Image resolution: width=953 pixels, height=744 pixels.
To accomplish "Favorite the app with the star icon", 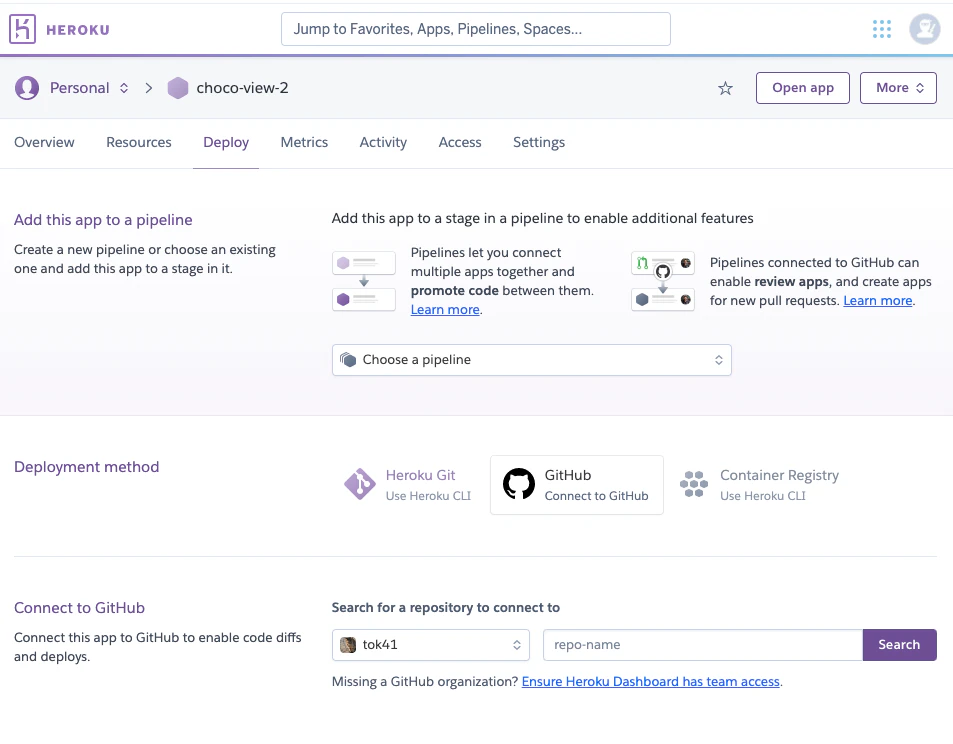I will click(x=725, y=89).
